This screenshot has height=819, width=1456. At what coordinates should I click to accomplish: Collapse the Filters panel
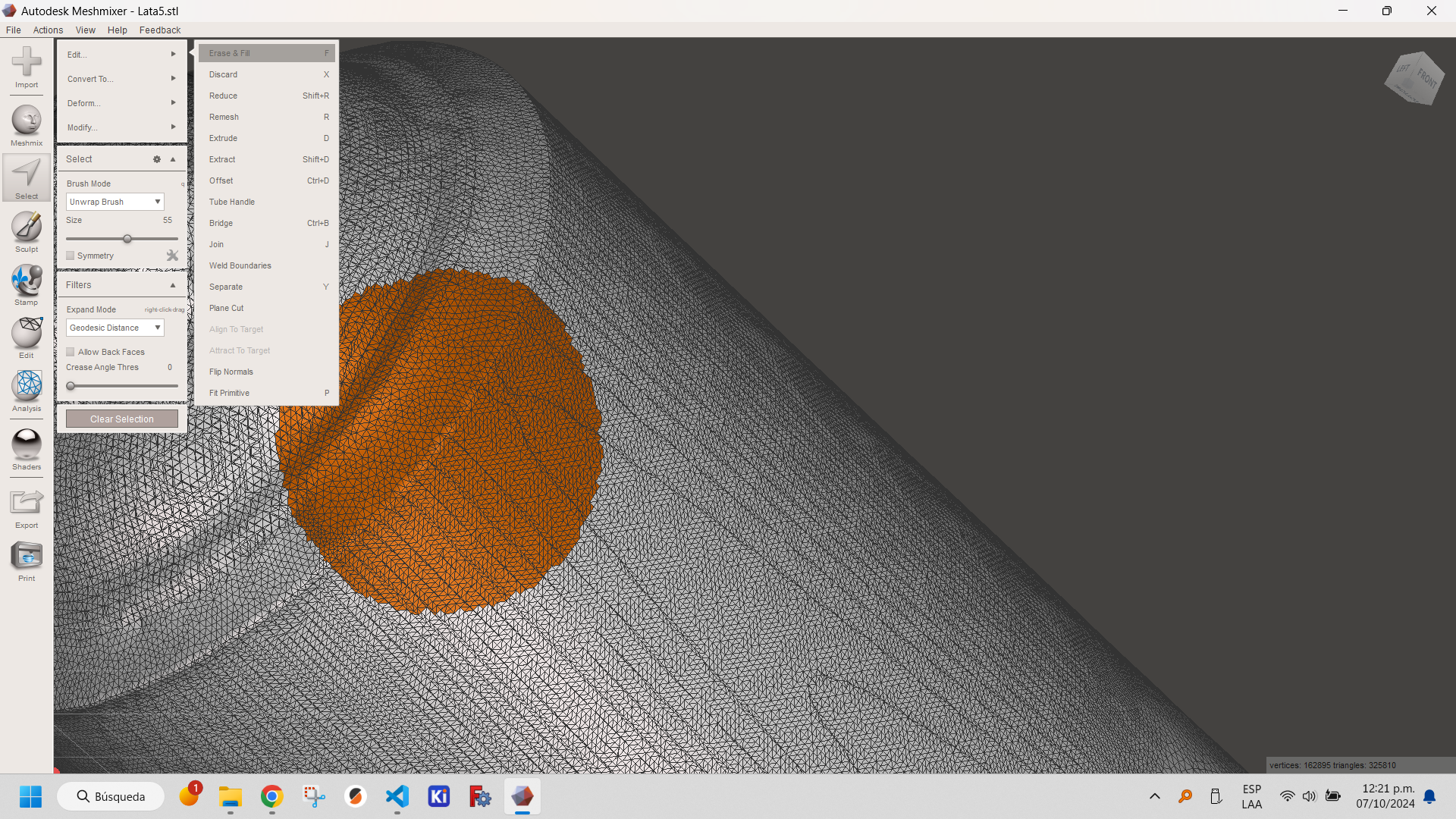173,285
